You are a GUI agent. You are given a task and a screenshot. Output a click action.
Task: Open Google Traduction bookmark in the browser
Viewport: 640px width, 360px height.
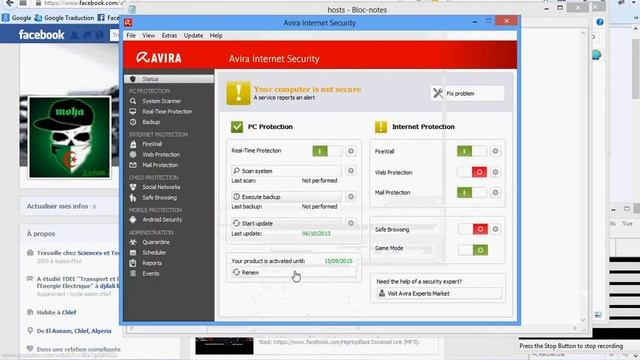tap(64, 18)
